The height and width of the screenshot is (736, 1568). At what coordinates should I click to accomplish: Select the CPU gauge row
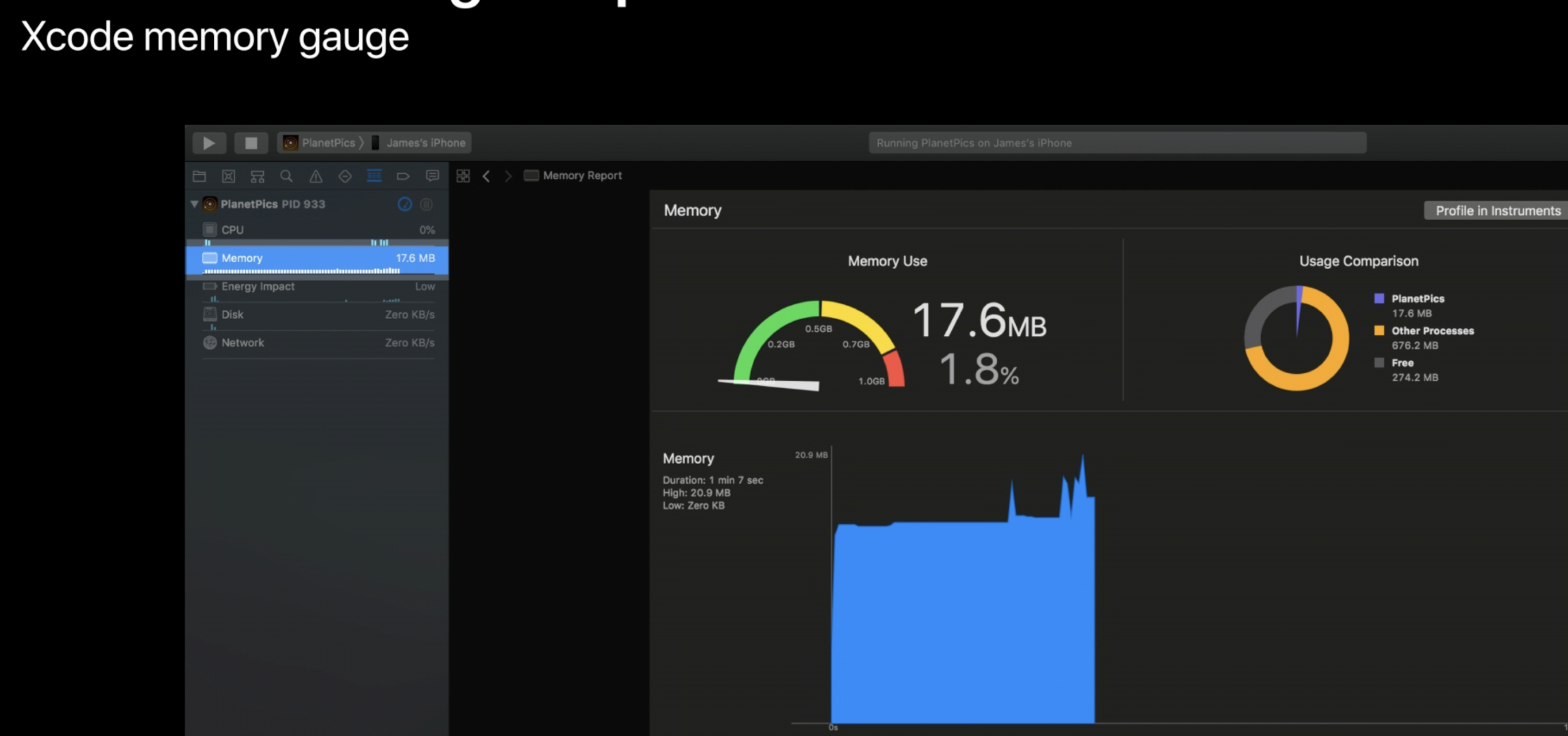318,230
